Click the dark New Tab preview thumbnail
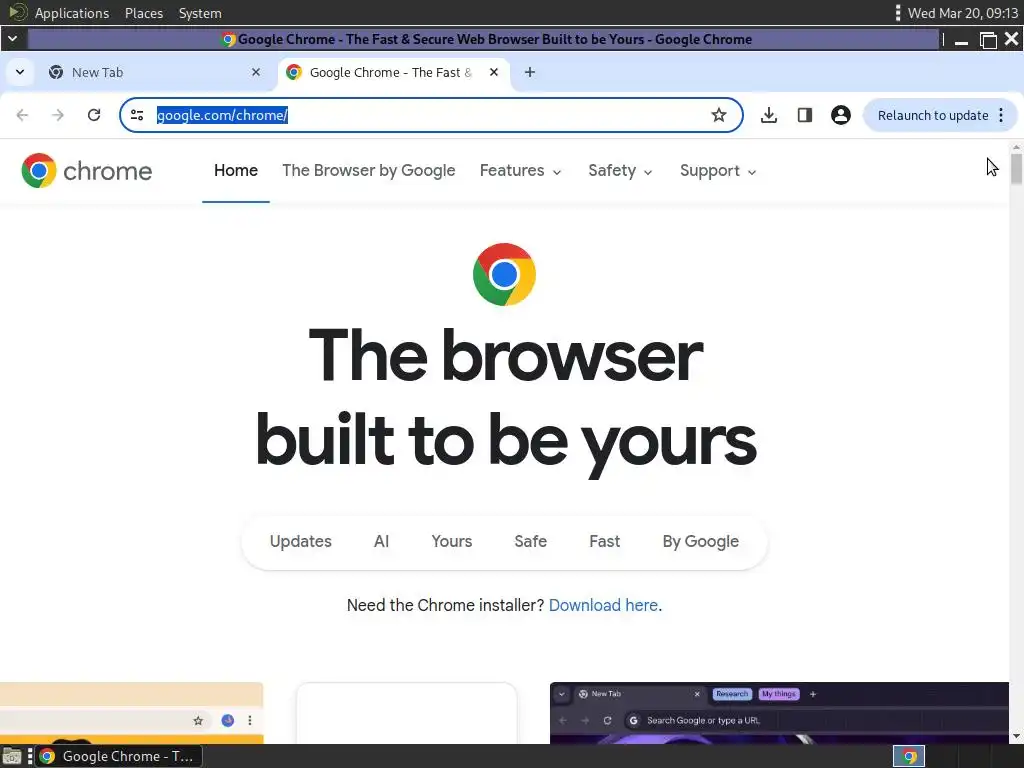The width and height of the screenshot is (1024, 768). click(x=779, y=712)
